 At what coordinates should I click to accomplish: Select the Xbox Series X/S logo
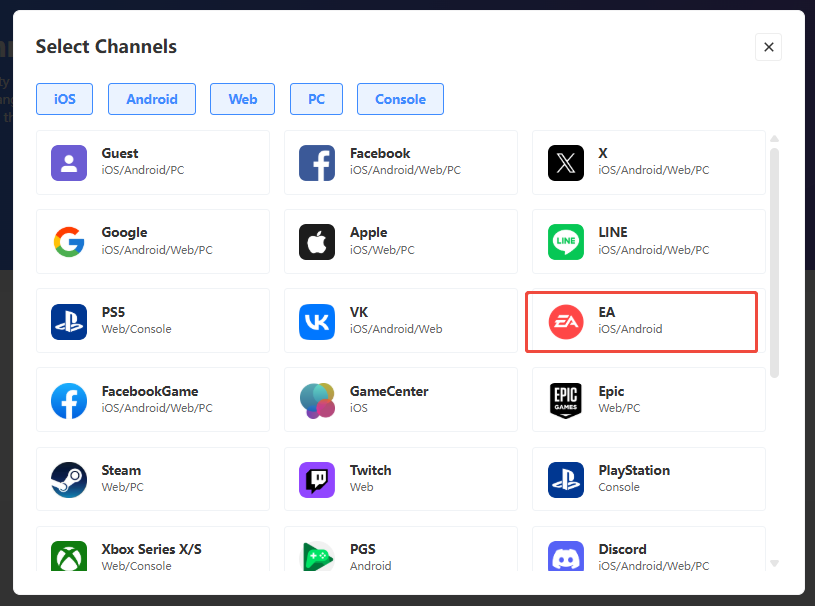(69, 556)
